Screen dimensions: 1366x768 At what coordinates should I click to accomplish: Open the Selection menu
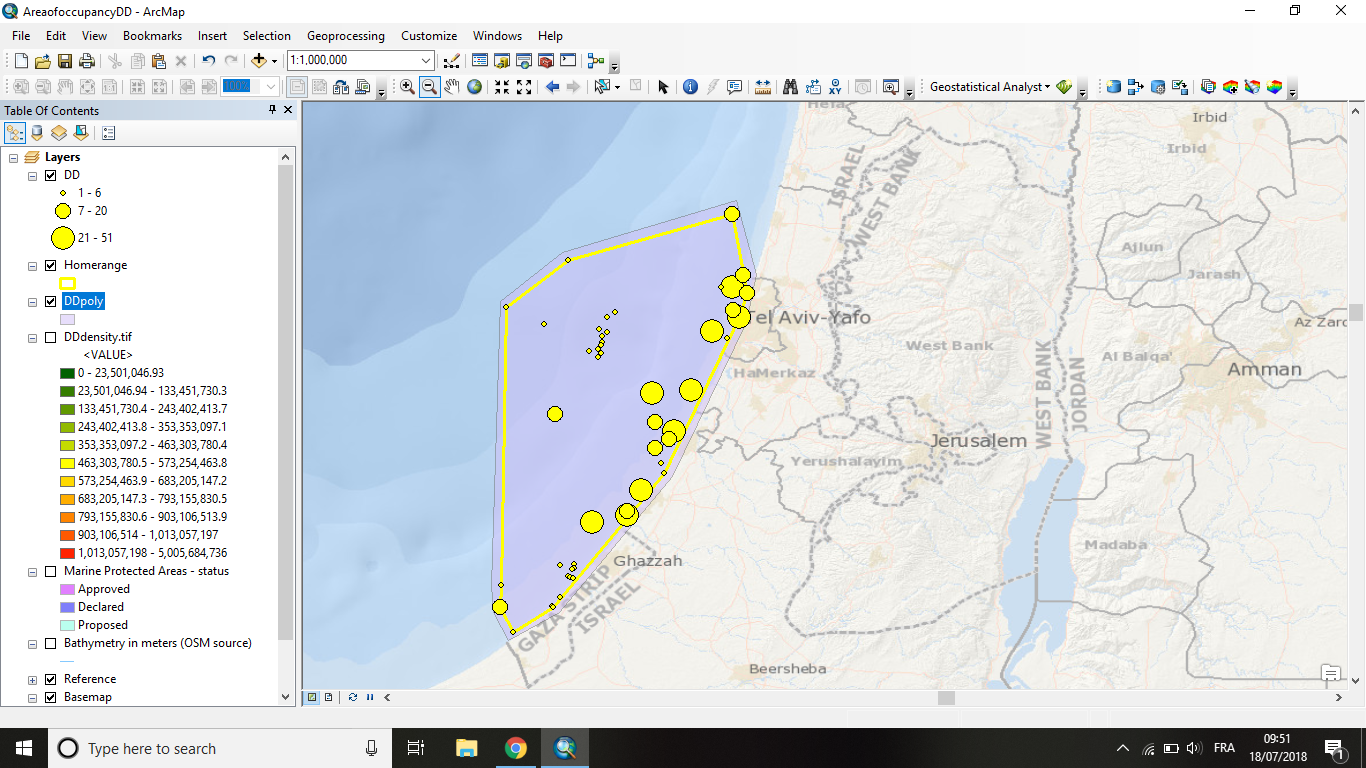coord(267,35)
